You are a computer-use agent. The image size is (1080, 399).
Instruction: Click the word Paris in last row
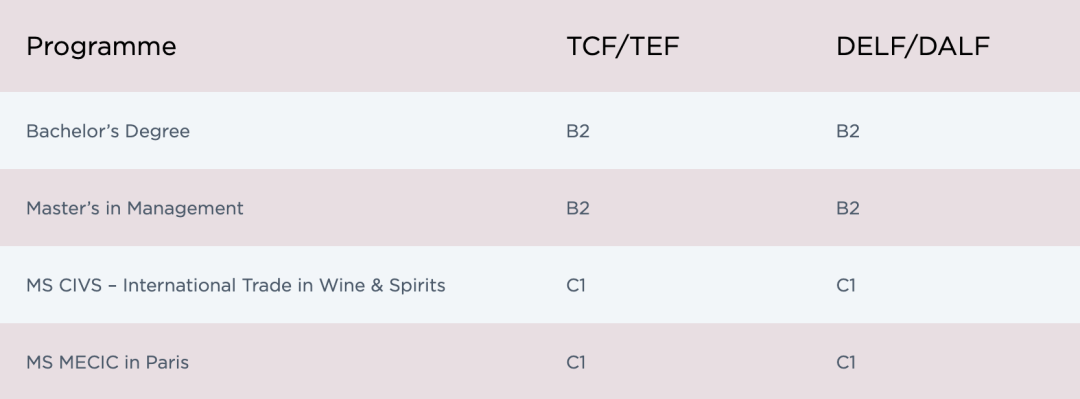click(167, 362)
